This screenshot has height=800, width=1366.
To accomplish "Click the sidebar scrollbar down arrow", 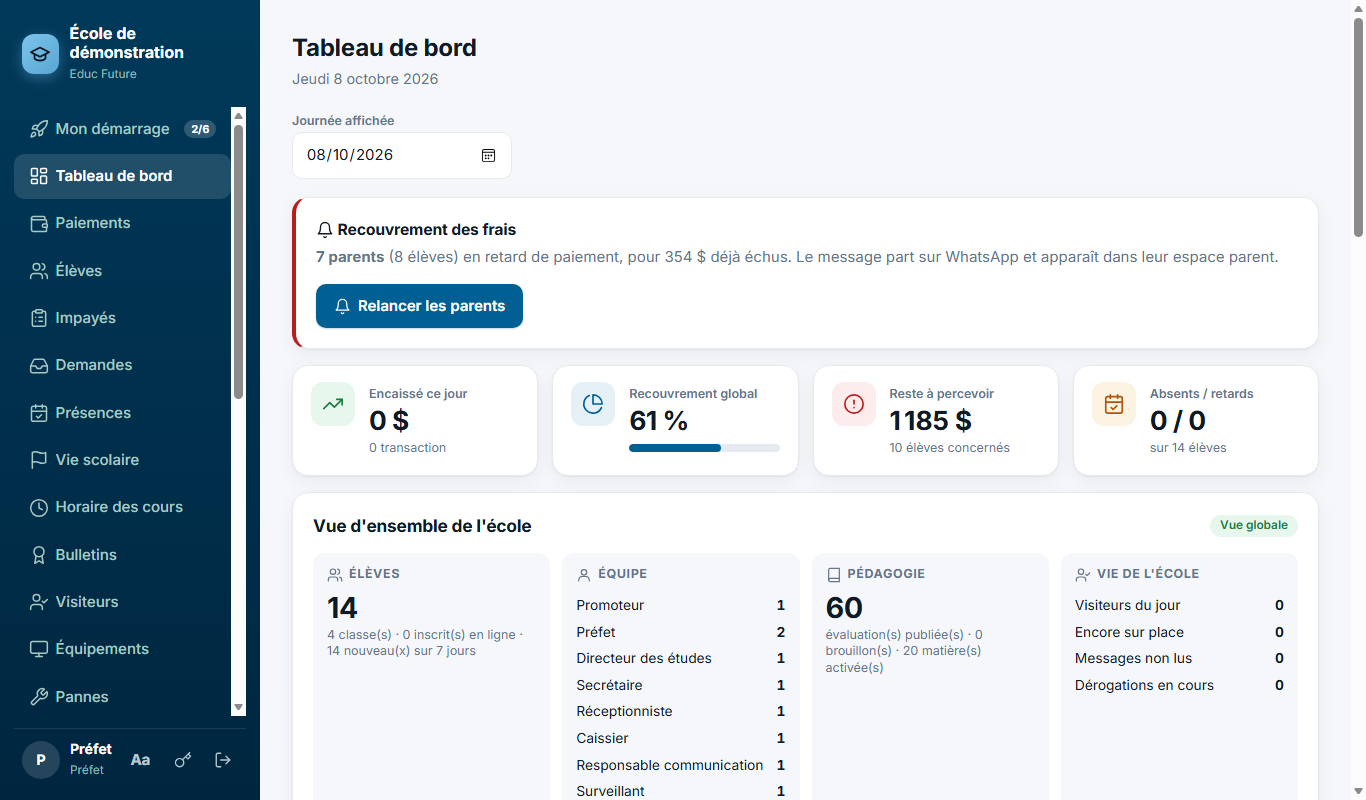I will (x=238, y=708).
